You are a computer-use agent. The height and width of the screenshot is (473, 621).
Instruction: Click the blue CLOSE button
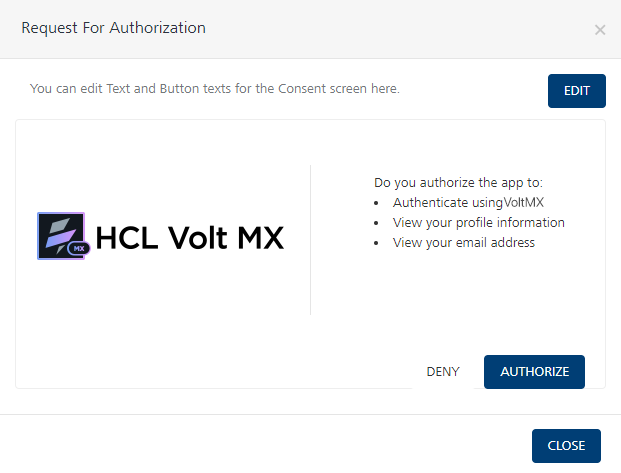coord(566,446)
